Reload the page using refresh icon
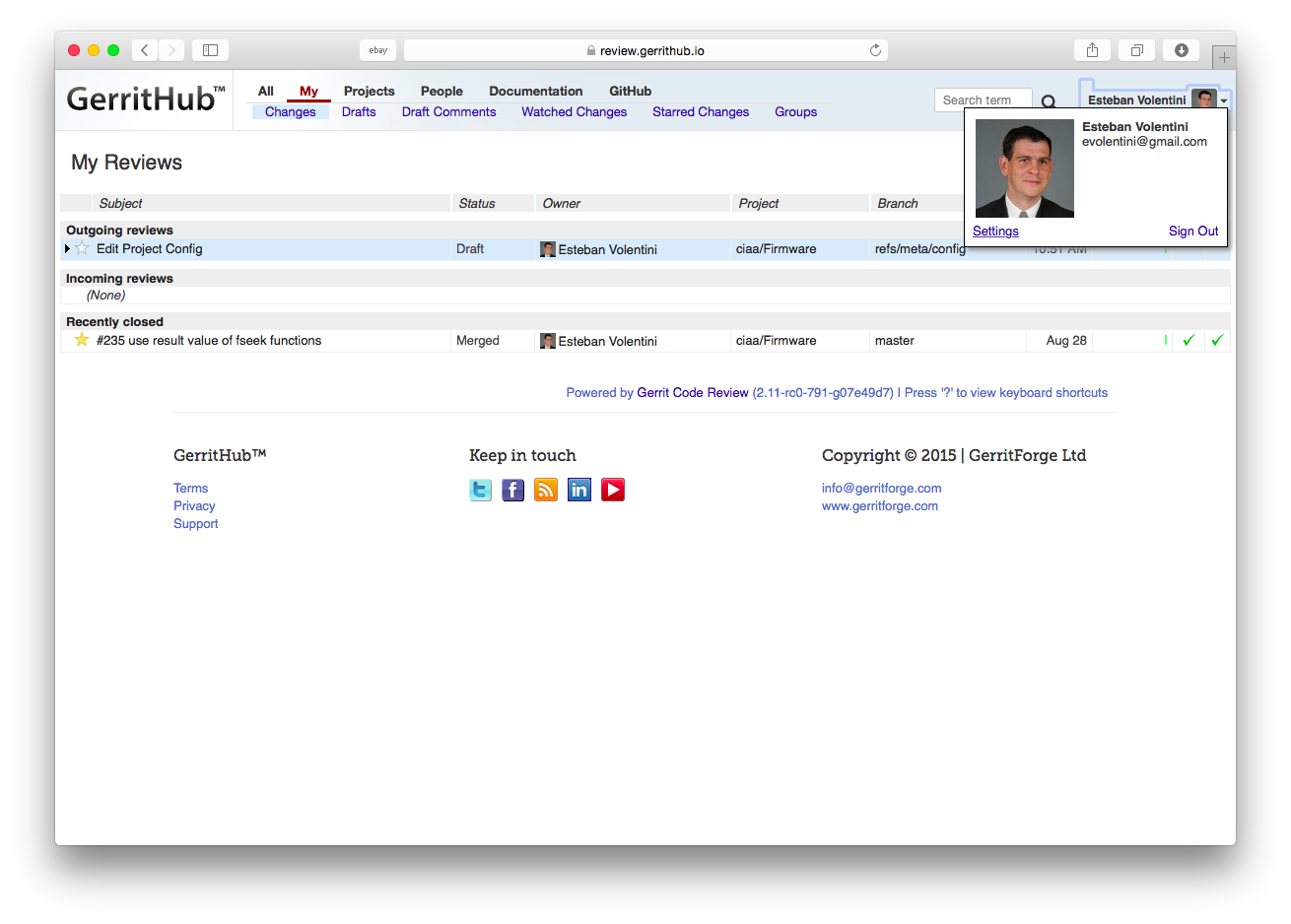Screen dimensions: 1291x924 pos(875,50)
